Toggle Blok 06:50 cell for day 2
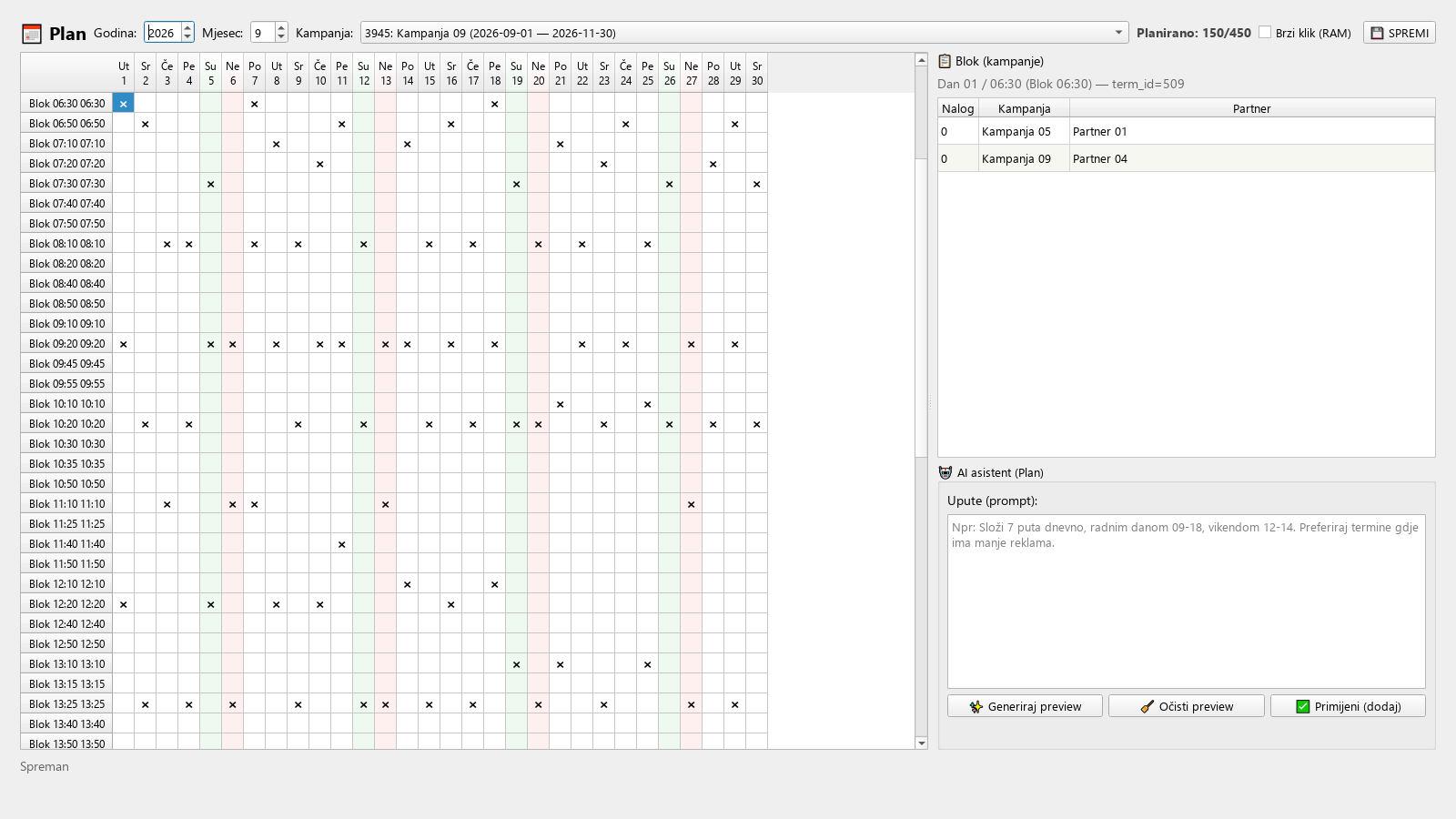The height and width of the screenshot is (819, 1456). point(146,124)
